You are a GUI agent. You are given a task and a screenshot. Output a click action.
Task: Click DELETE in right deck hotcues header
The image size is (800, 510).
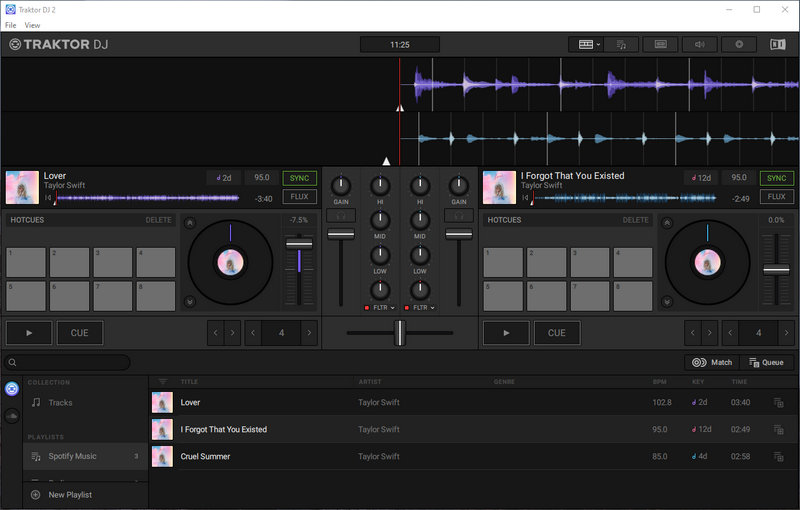[636, 220]
